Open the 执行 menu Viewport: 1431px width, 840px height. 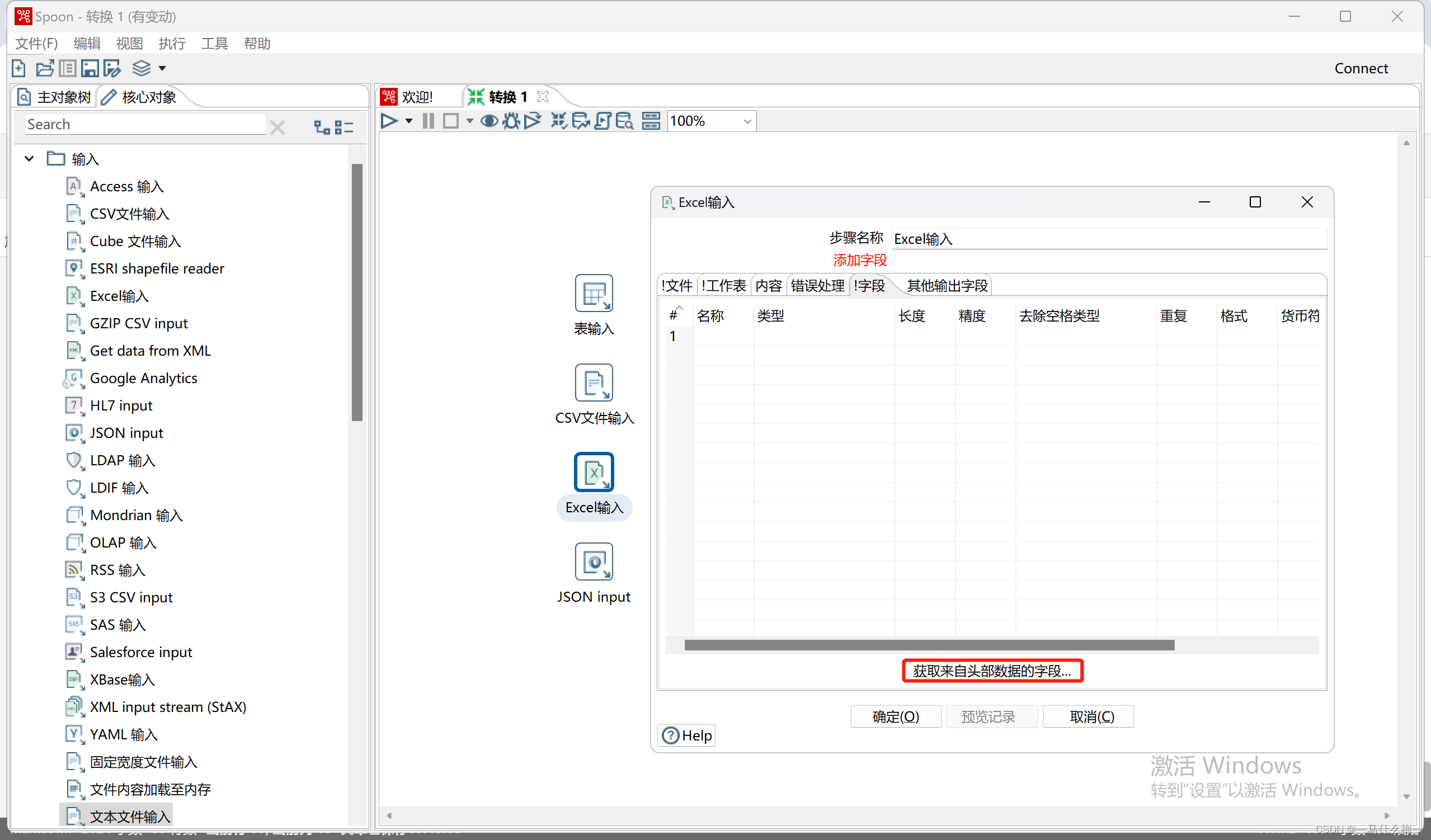[x=172, y=43]
